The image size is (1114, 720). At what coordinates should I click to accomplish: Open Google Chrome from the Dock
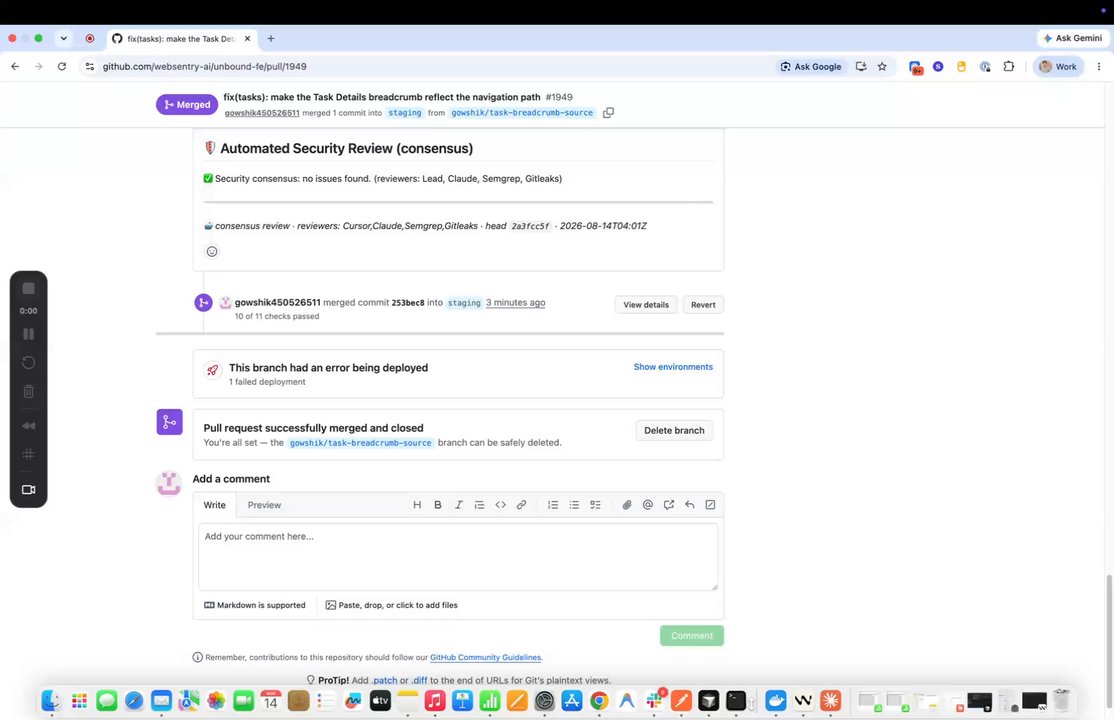coord(599,701)
